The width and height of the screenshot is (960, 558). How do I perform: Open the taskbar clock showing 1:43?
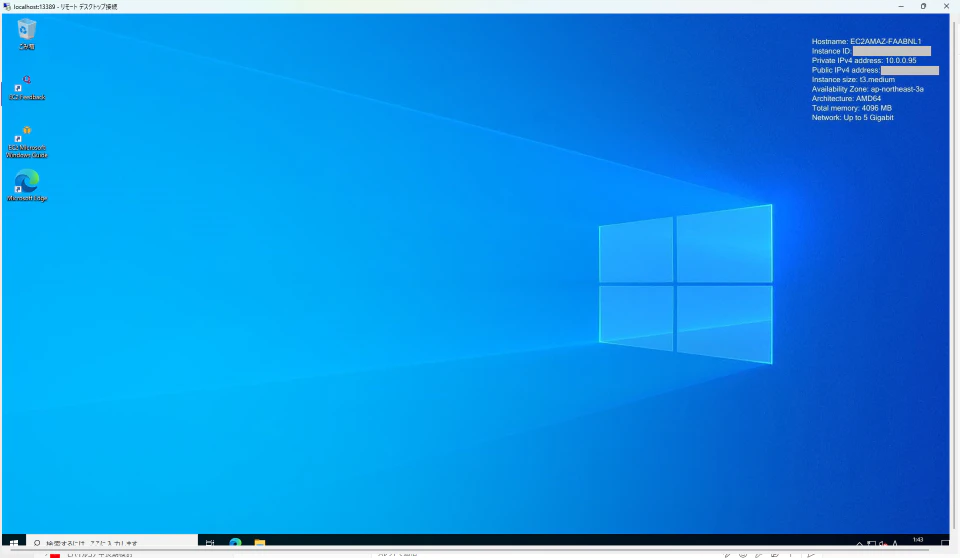[918, 541]
